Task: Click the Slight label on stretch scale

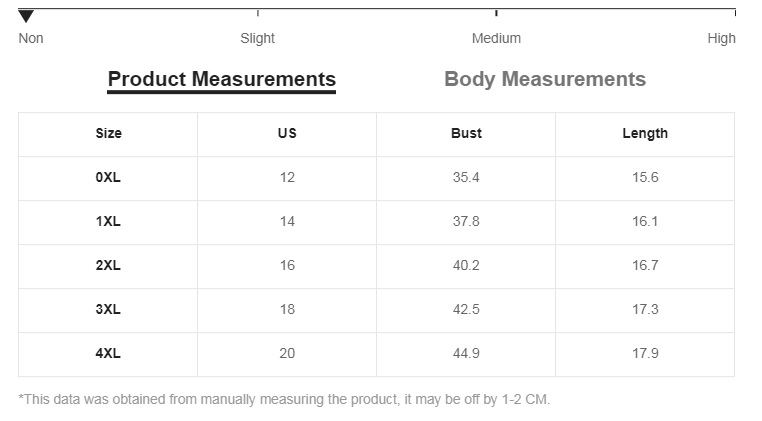Action: pos(257,38)
